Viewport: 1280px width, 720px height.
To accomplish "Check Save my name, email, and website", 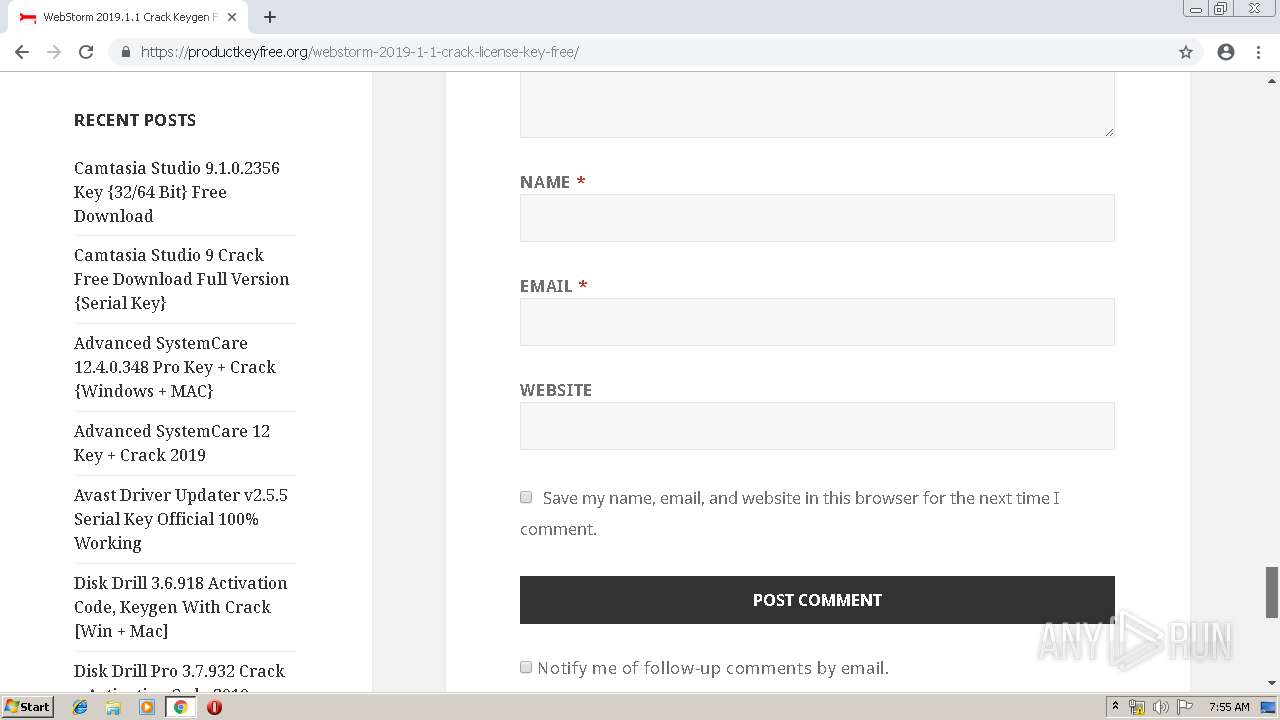I will [x=526, y=497].
